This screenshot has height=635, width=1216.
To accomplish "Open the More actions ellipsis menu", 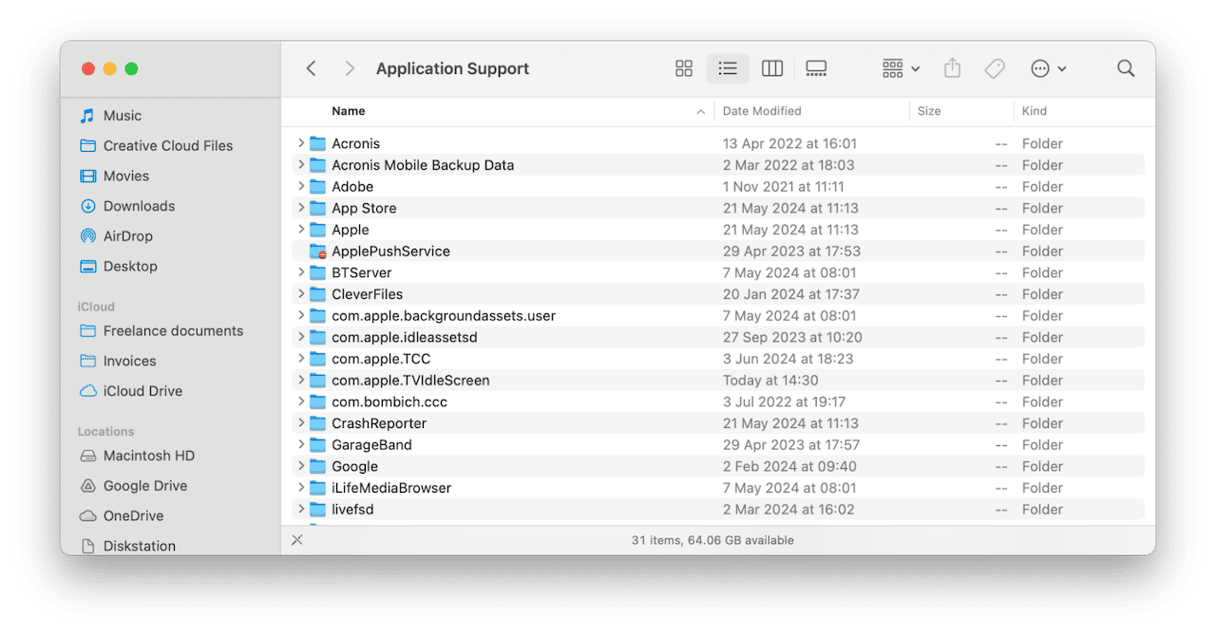I will click(1048, 69).
